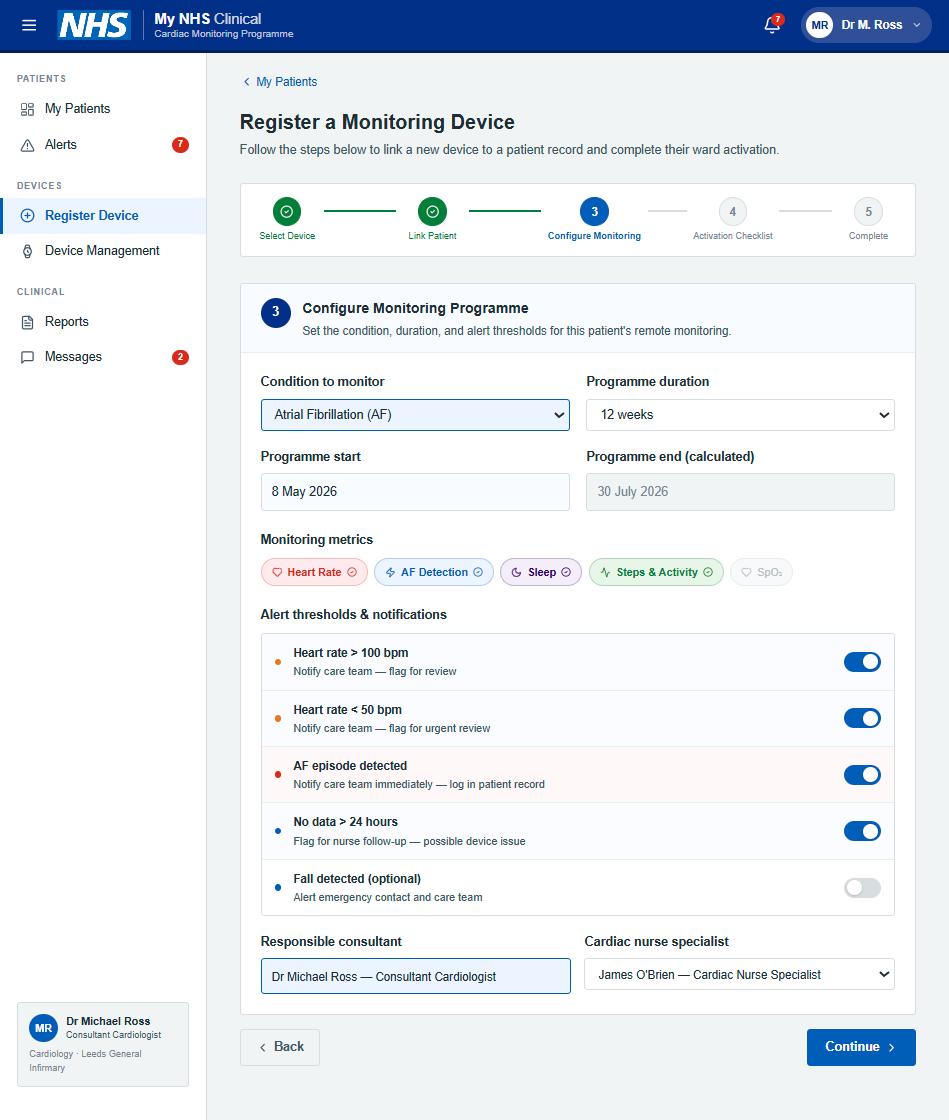Enable the SpO₂ metric chip
The image size is (949, 1120).
761,572
